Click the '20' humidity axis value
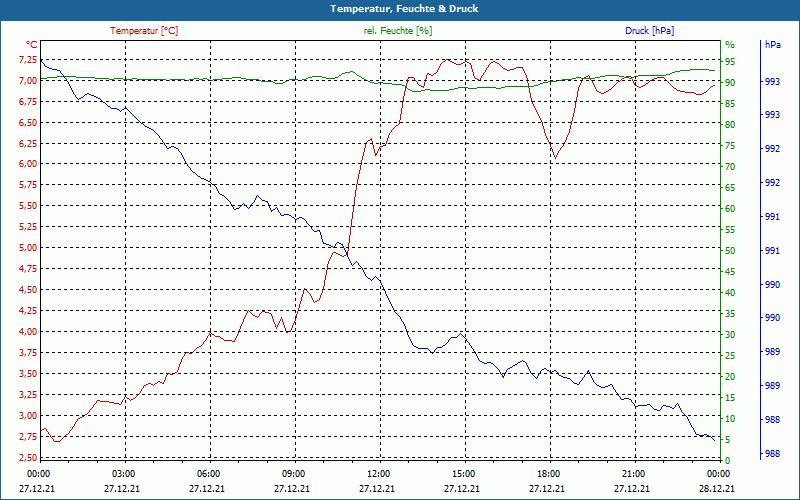Screen dimensions: 800x500 point(730,377)
